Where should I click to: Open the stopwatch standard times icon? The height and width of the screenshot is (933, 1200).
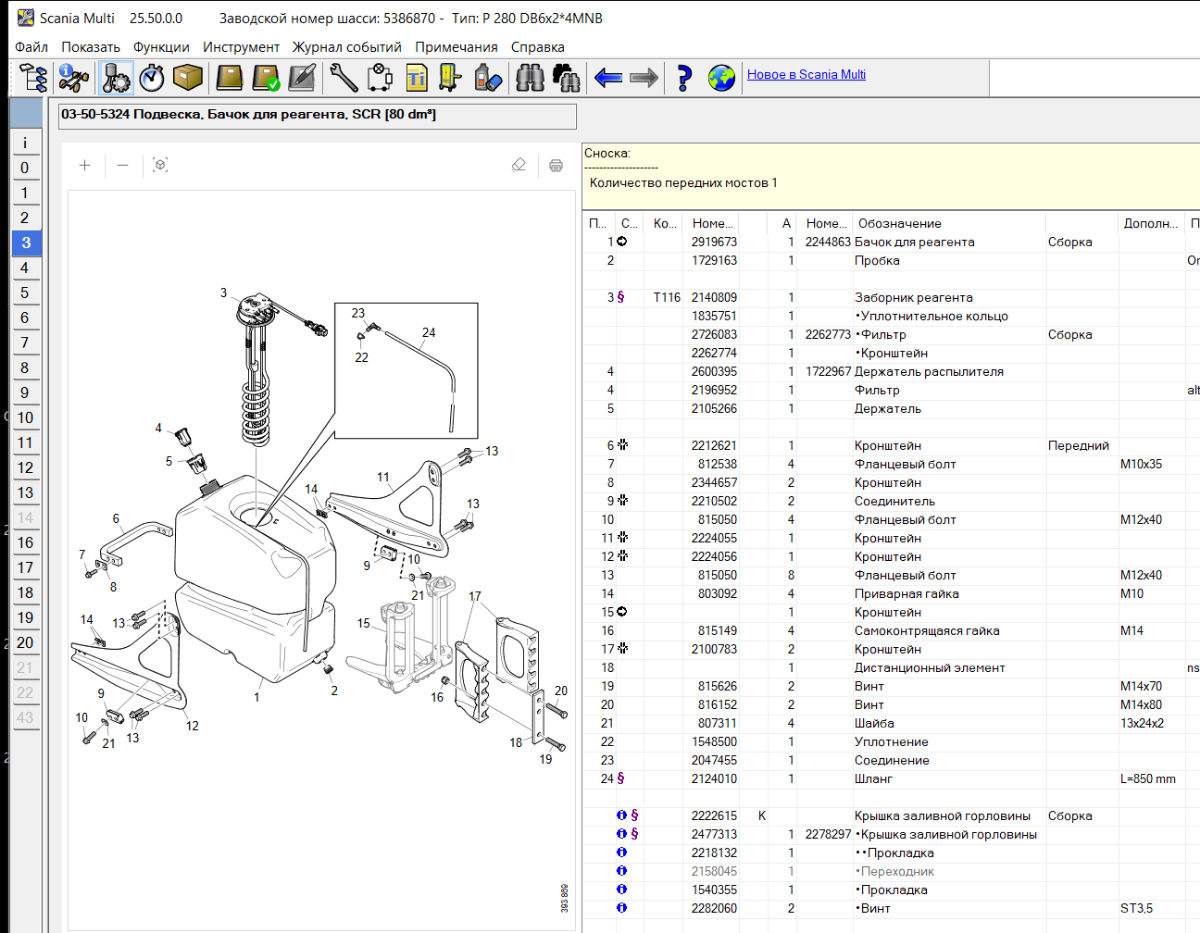coord(151,77)
